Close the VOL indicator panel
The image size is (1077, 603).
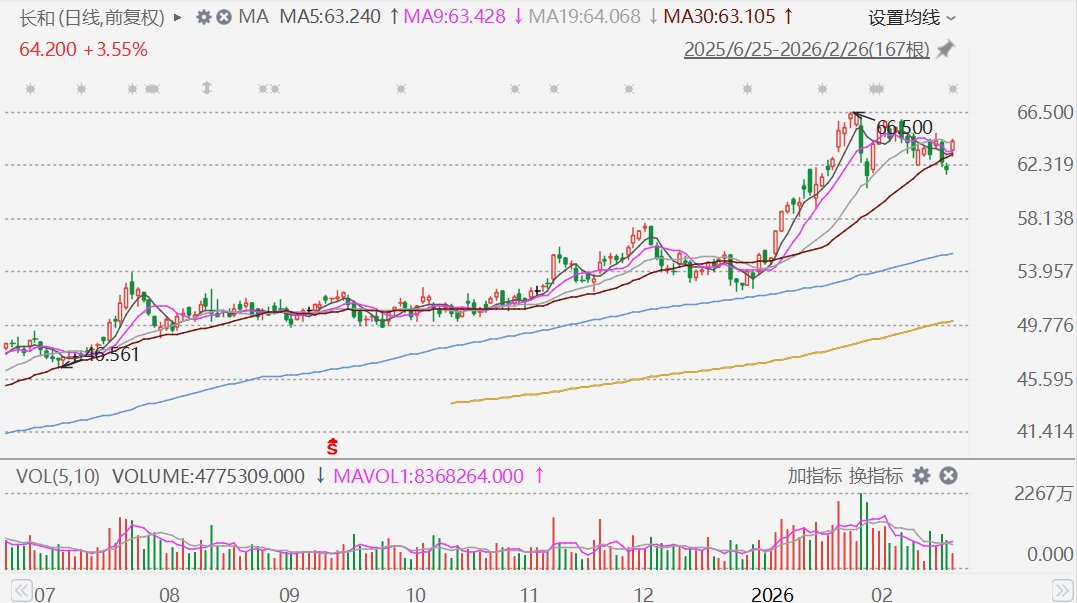pos(949,476)
